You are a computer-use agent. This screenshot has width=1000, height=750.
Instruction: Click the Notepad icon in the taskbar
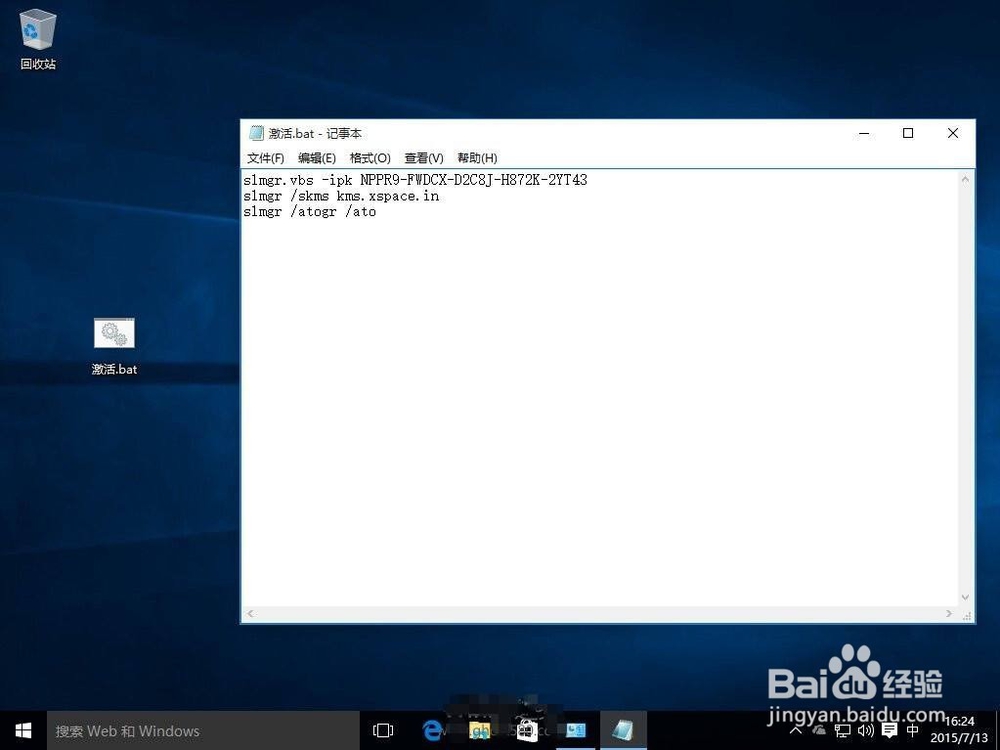coord(623,730)
